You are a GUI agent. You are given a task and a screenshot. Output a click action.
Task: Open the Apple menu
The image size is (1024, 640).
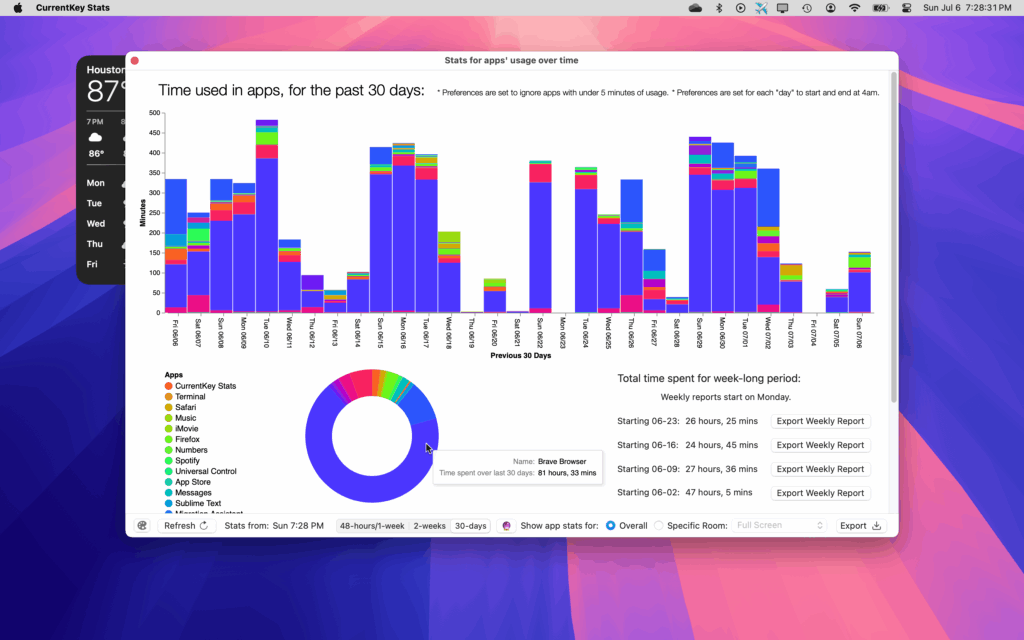tap(16, 7)
